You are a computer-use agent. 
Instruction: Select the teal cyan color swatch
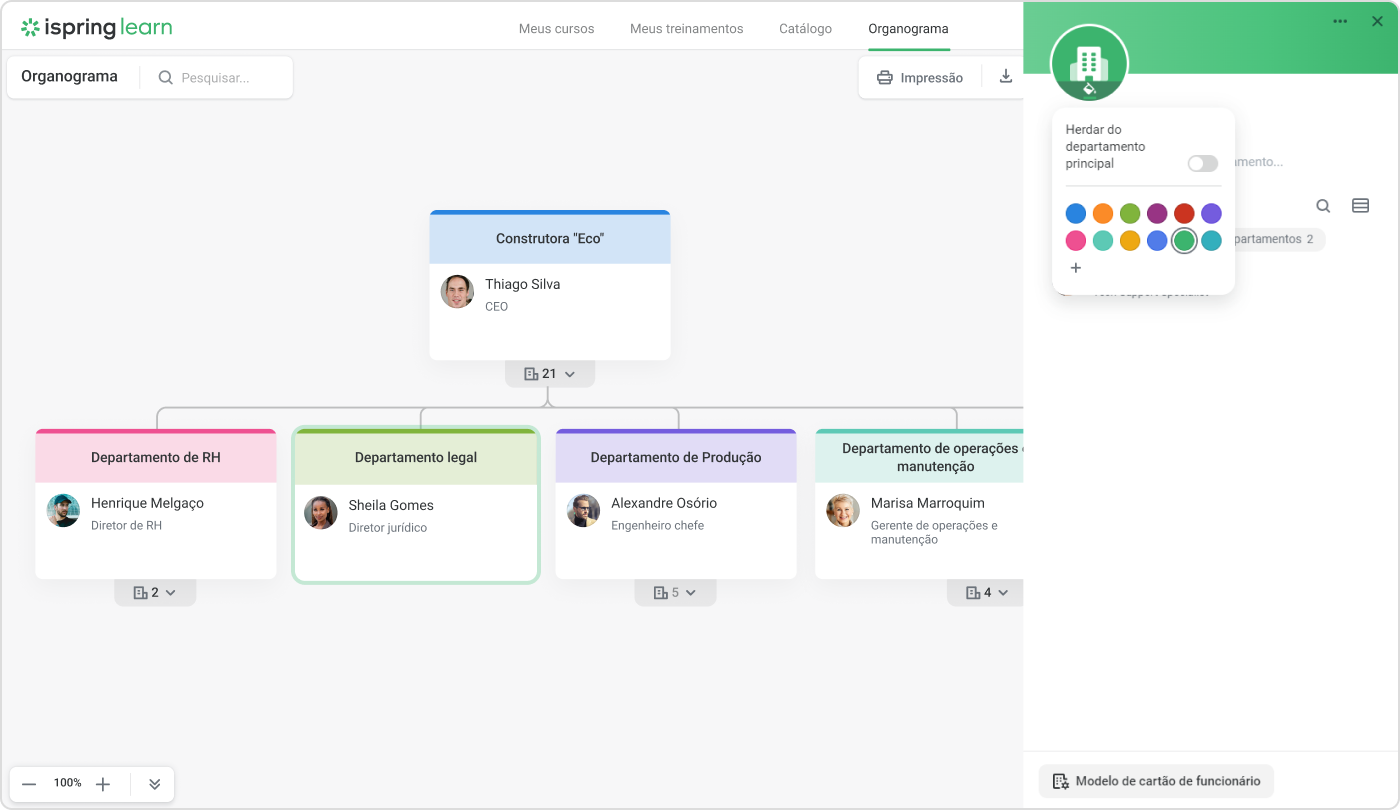pos(1211,240)
